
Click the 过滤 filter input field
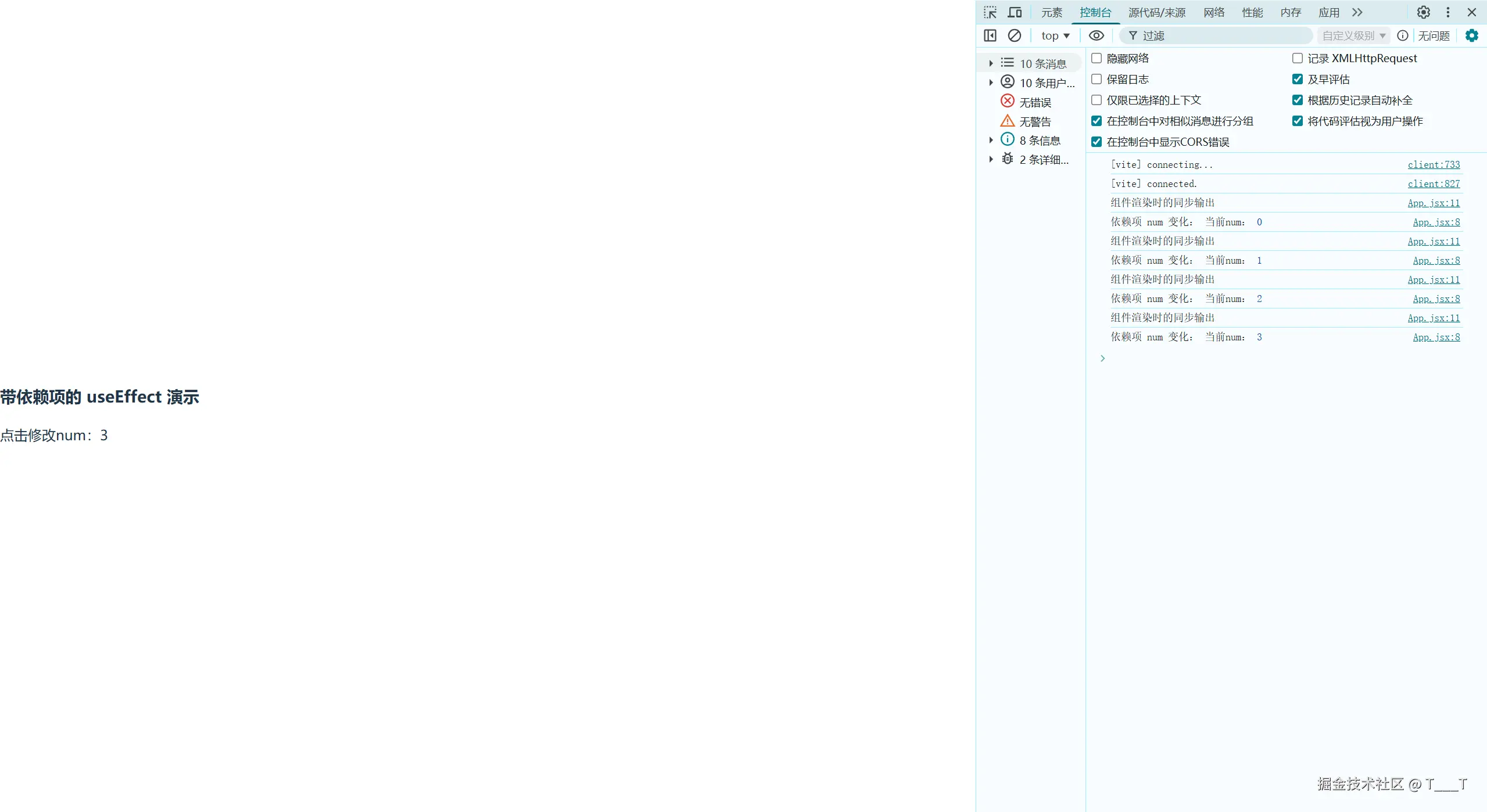pos(1220,35)
